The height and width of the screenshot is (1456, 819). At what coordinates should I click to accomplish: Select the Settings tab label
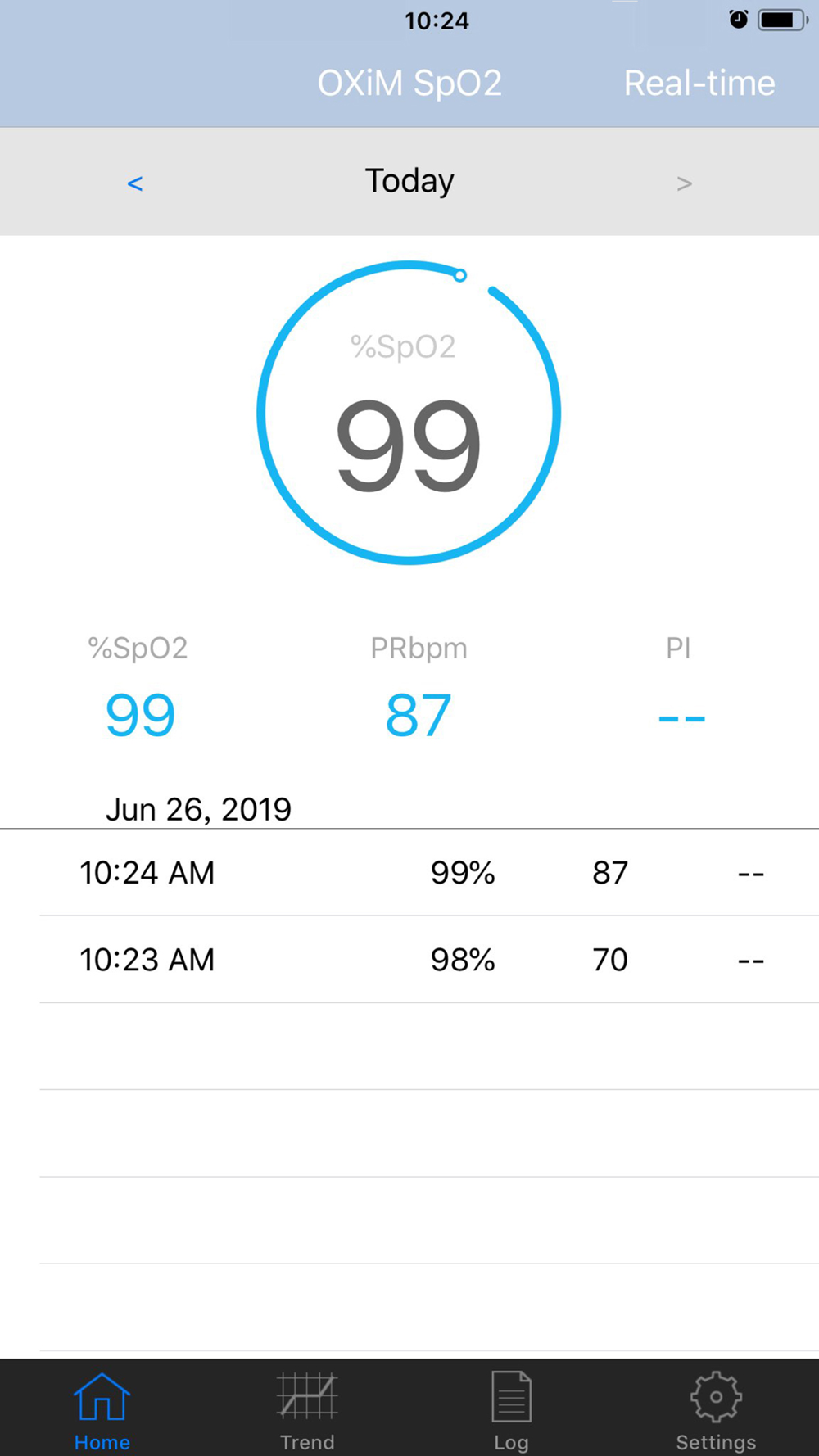point(716,1442)
